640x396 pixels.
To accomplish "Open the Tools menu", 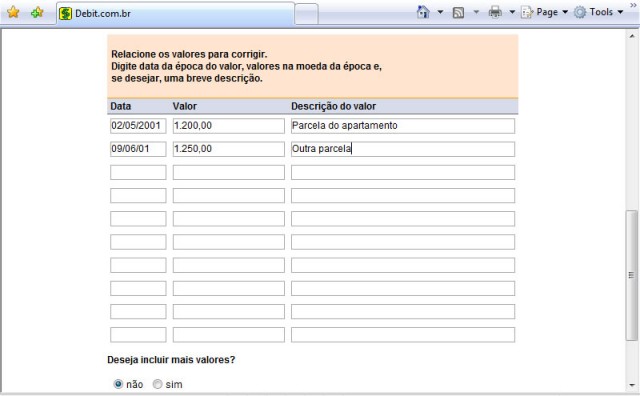I will (598, 12).
